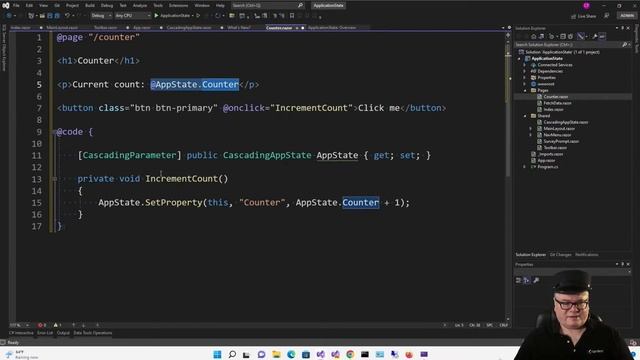Open the Build menu
The height and width of the screenshot is (360, 640).
(x=90, y=5)
